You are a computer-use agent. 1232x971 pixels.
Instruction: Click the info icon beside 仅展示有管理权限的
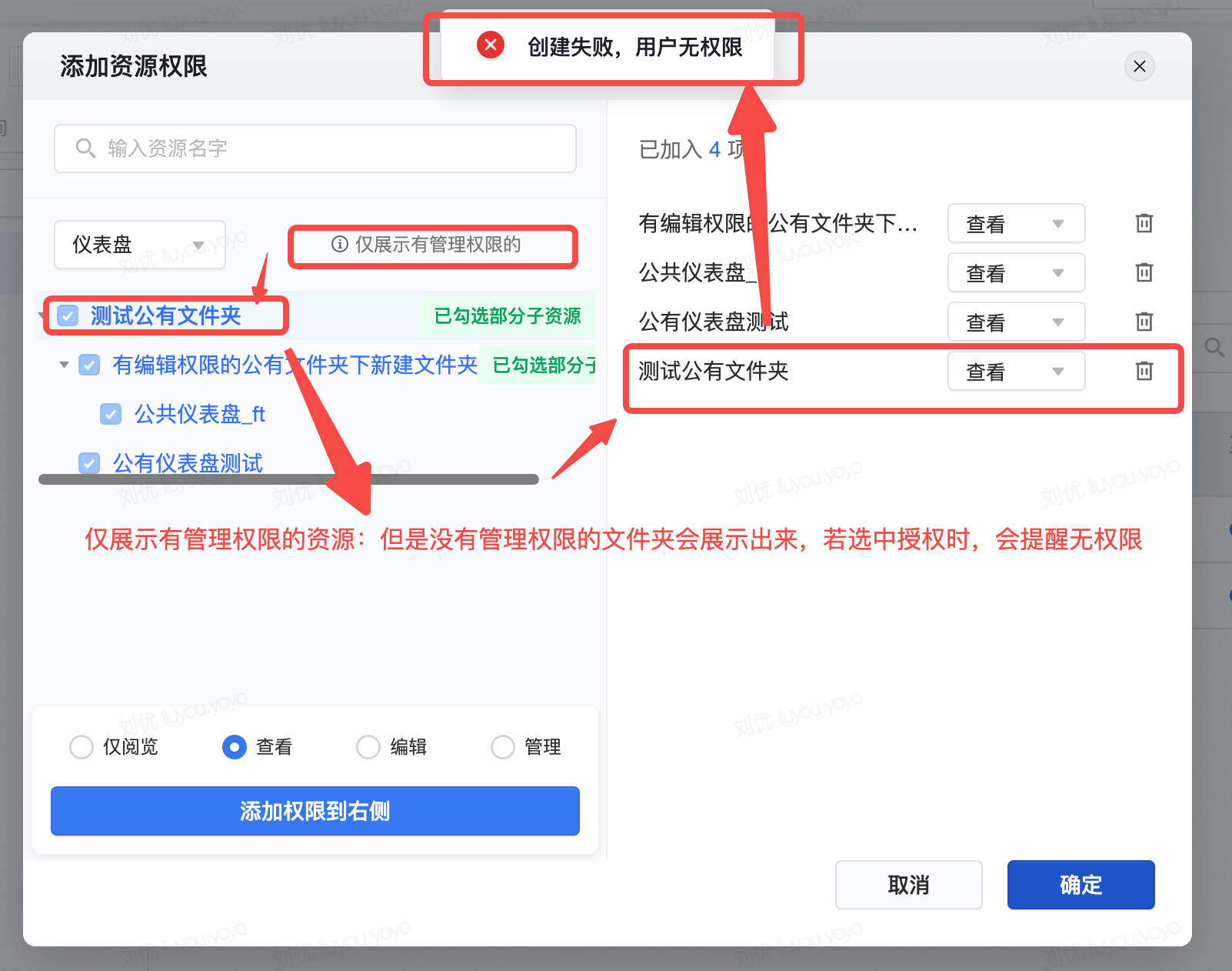point(339,245)
